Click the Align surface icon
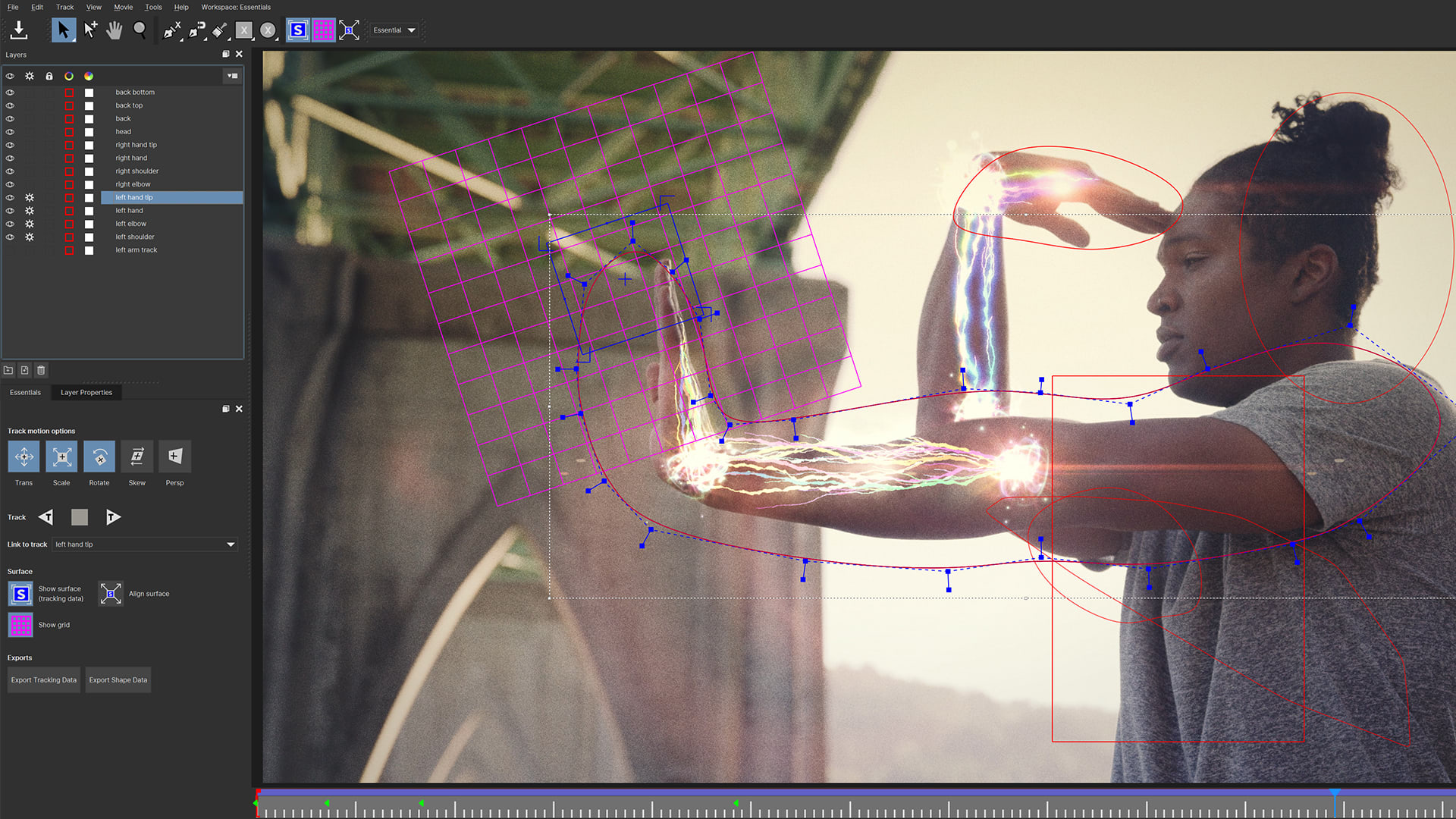Image resolution: width=1456 pixels, height=819 pixels. point(111,594)
